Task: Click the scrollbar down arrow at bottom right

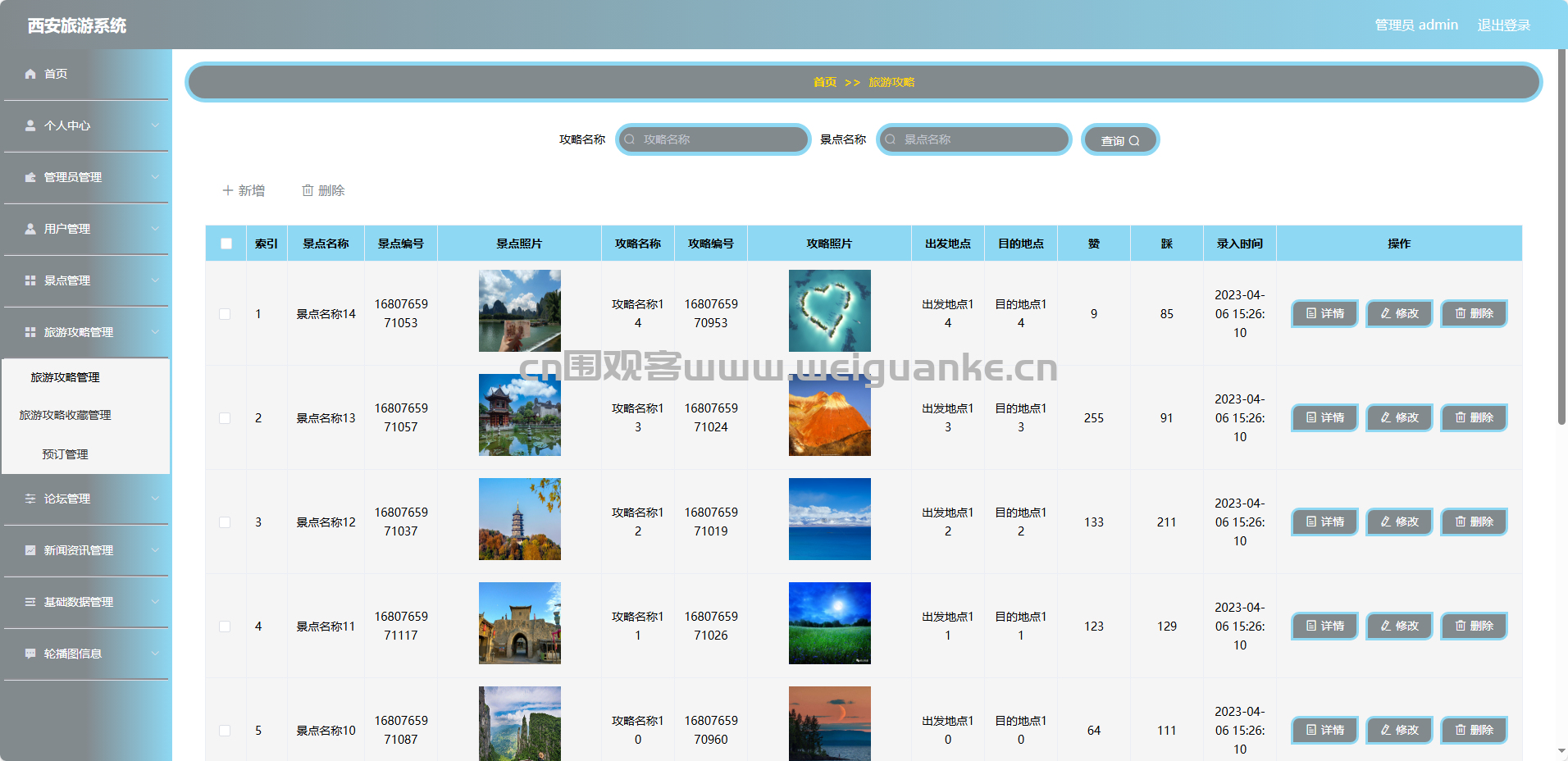Action: pyautogui.click(x=1561, y=751)
